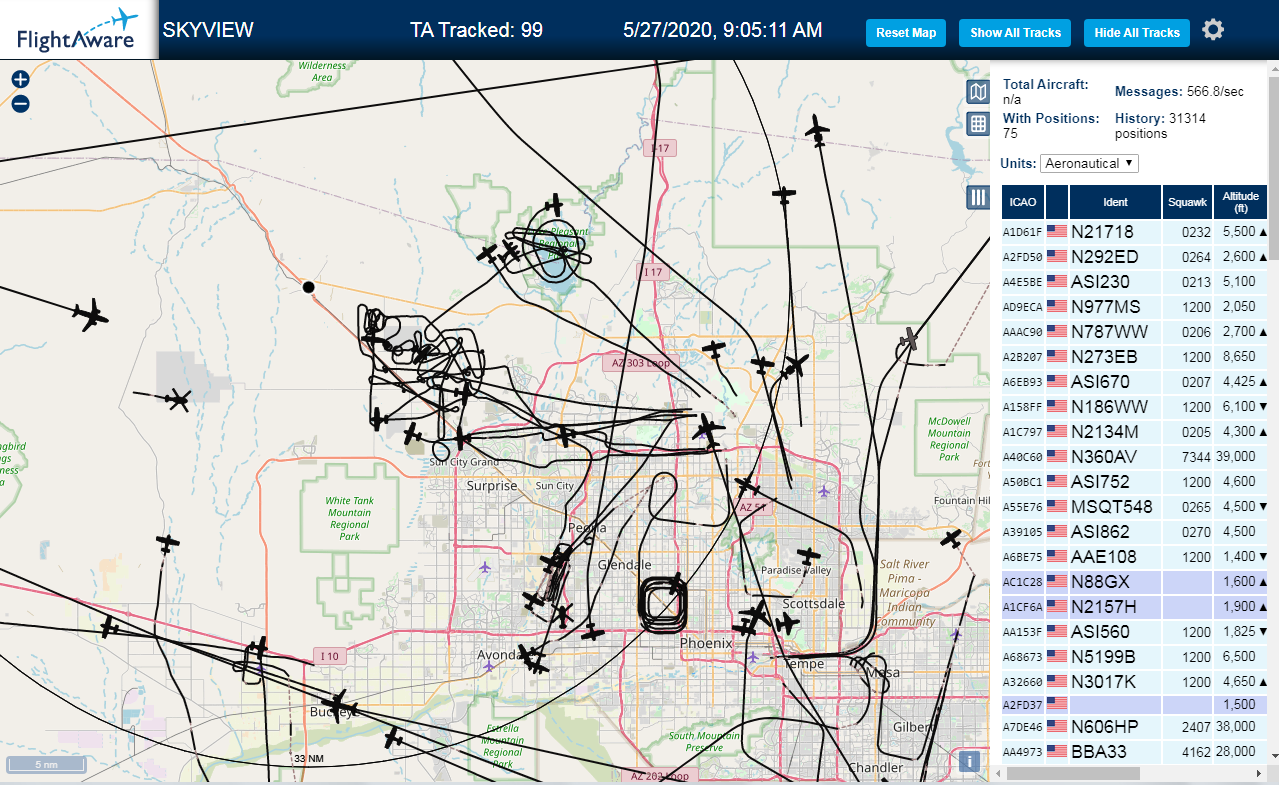Screen dimensions: 1279x785
Task: Click ICAO code A1D61F cell
Action: click(x=1023, y=232)
